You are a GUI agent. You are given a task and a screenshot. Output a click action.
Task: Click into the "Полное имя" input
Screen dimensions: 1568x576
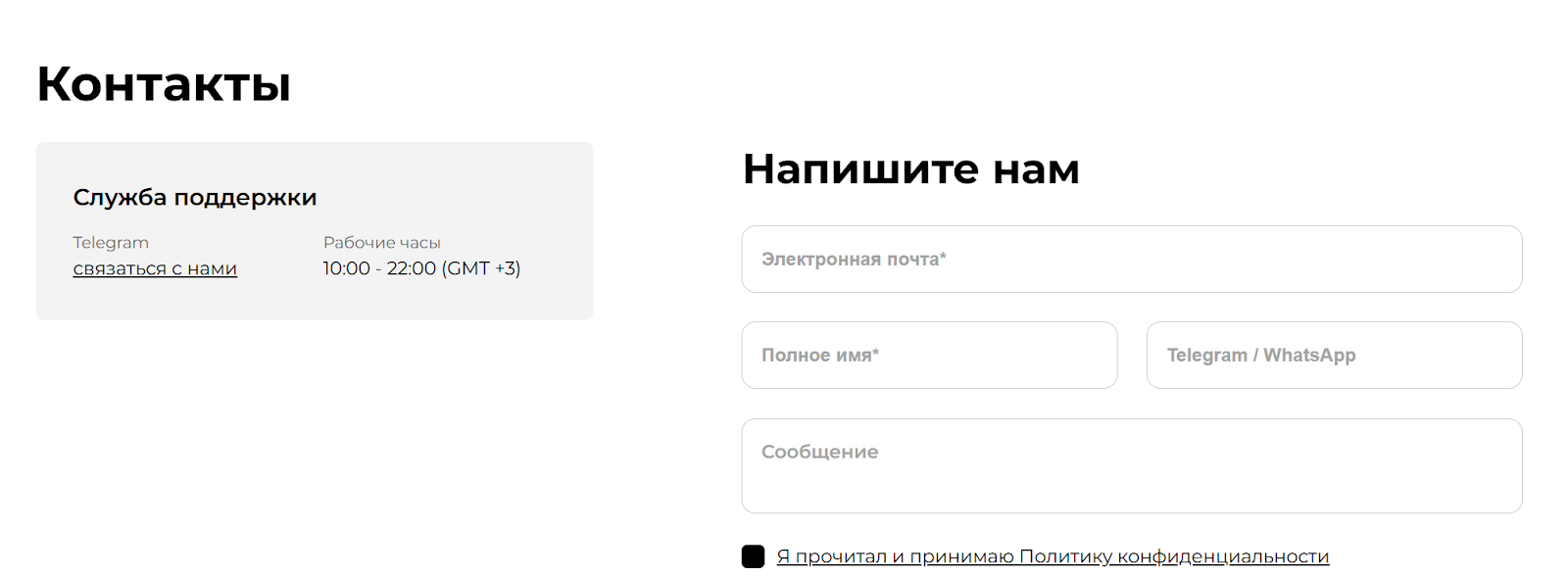point(929,356)
